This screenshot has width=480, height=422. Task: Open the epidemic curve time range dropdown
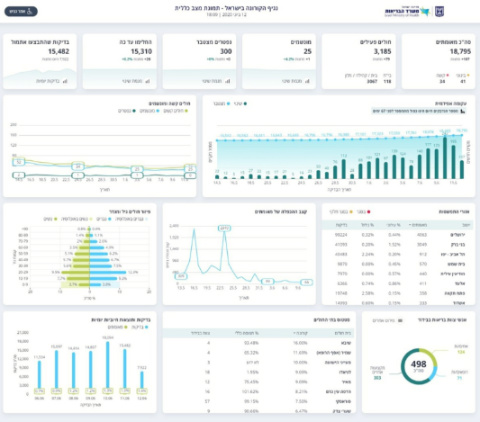(x=419, y=111)
